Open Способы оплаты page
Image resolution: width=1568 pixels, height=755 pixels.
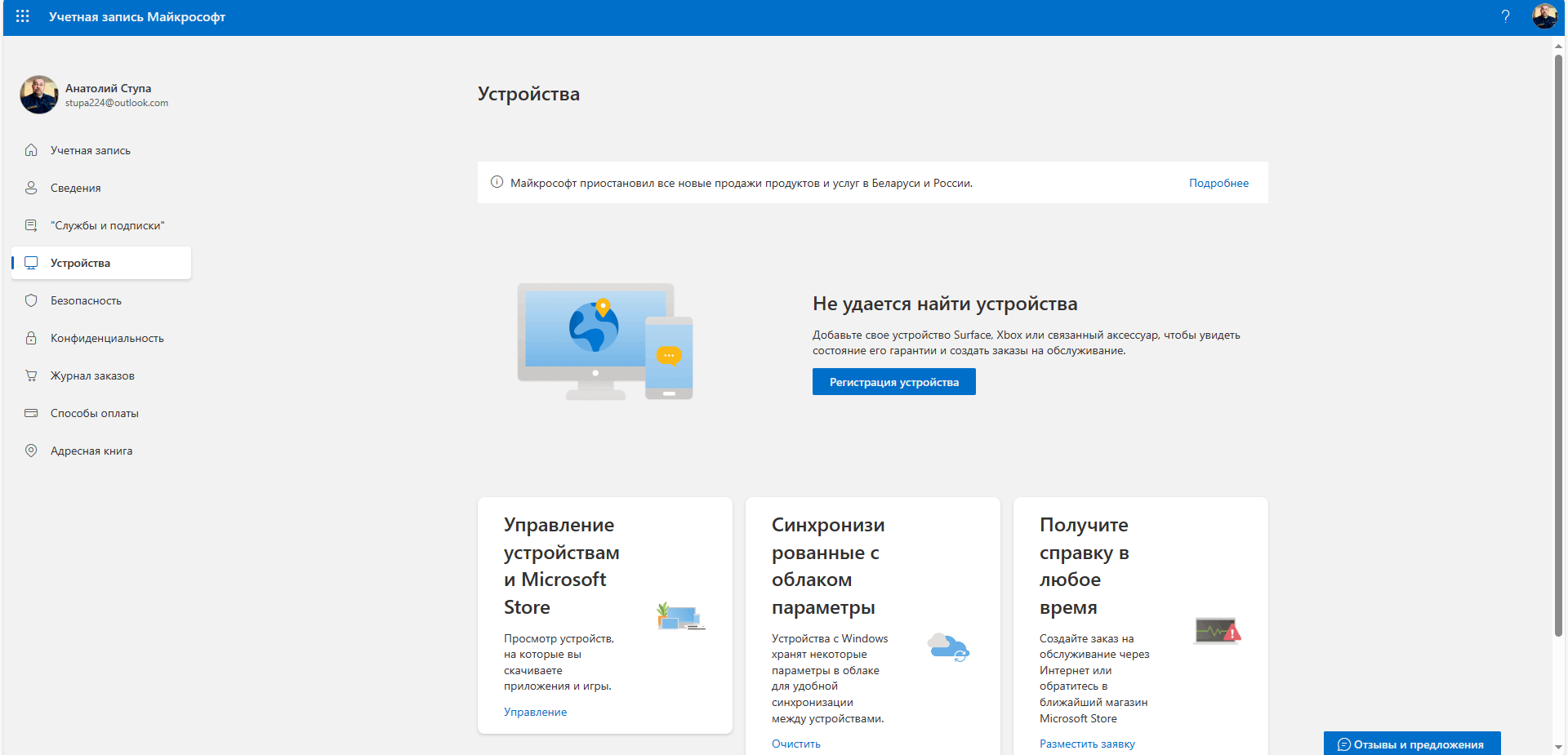point(101,413)
